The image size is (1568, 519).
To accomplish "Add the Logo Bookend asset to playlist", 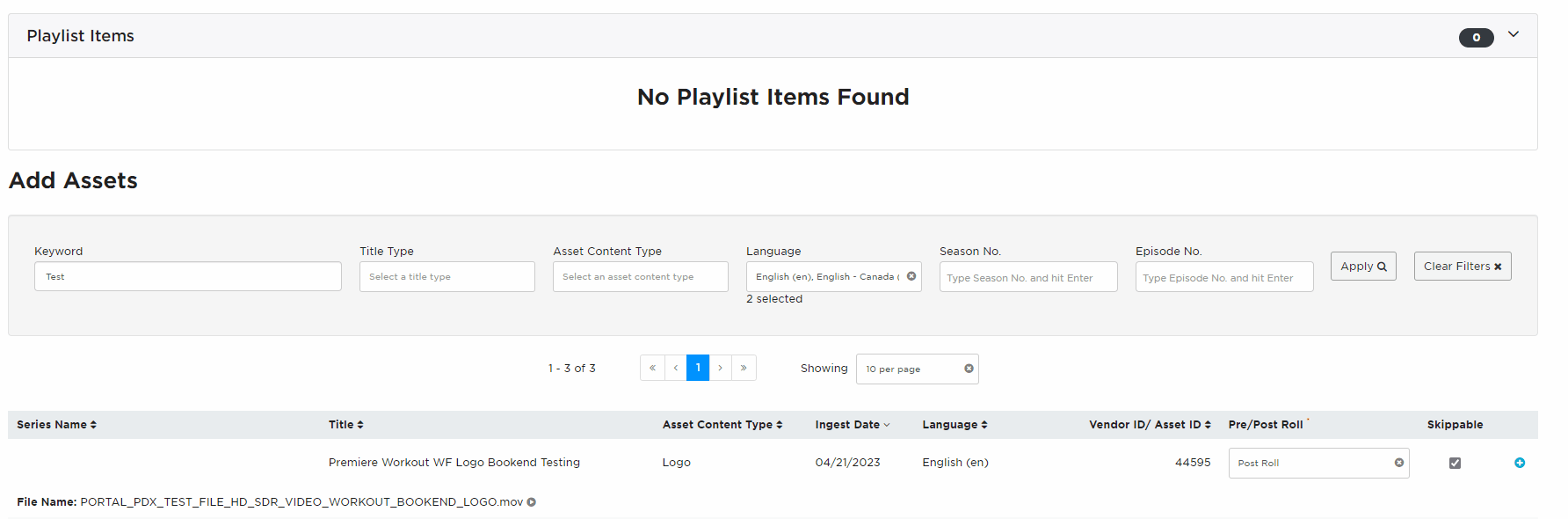I will tap(1520, 463).
